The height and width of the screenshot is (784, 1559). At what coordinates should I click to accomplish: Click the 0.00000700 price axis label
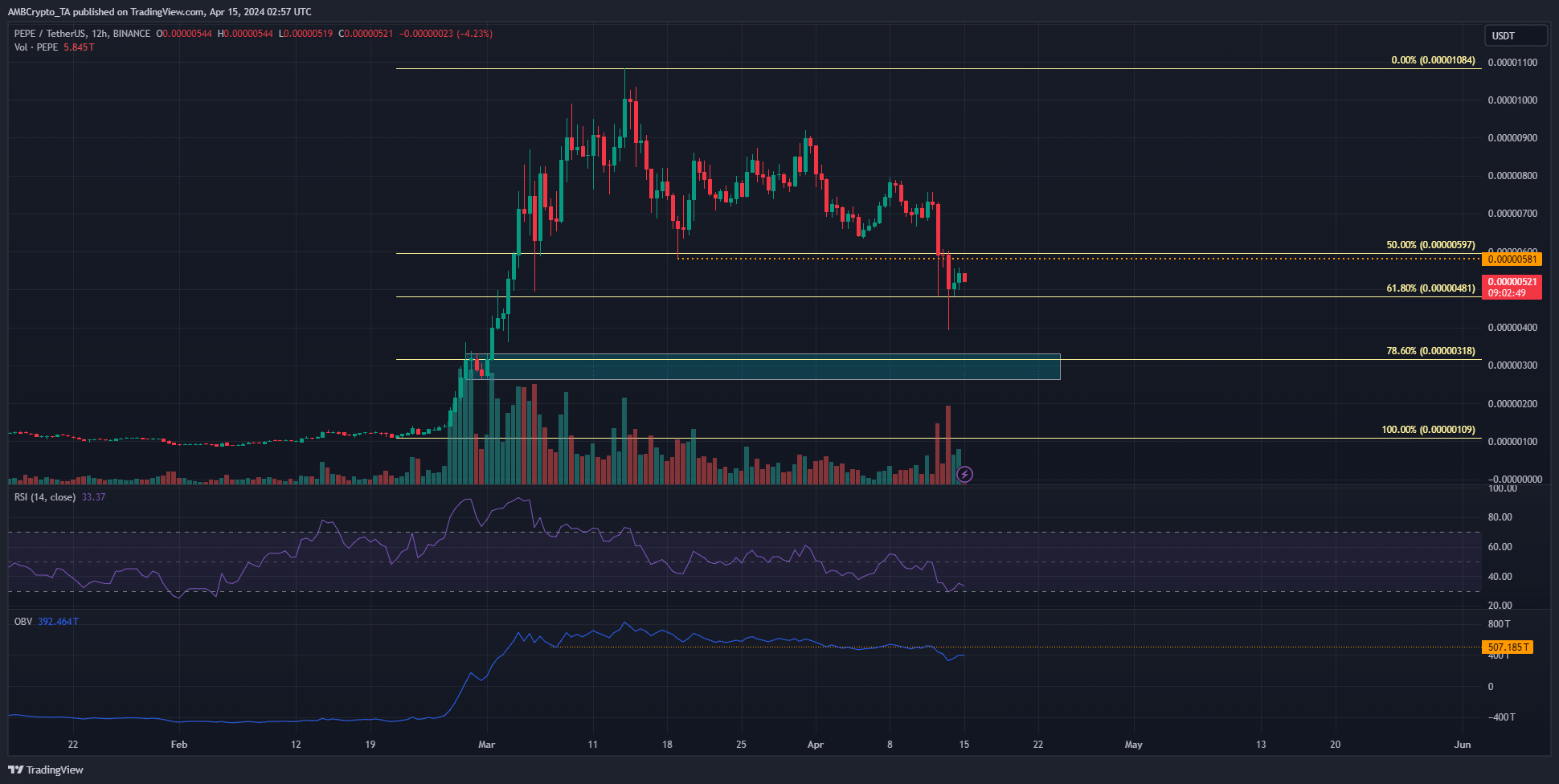pyautogui.click(x=1512, y=214)
